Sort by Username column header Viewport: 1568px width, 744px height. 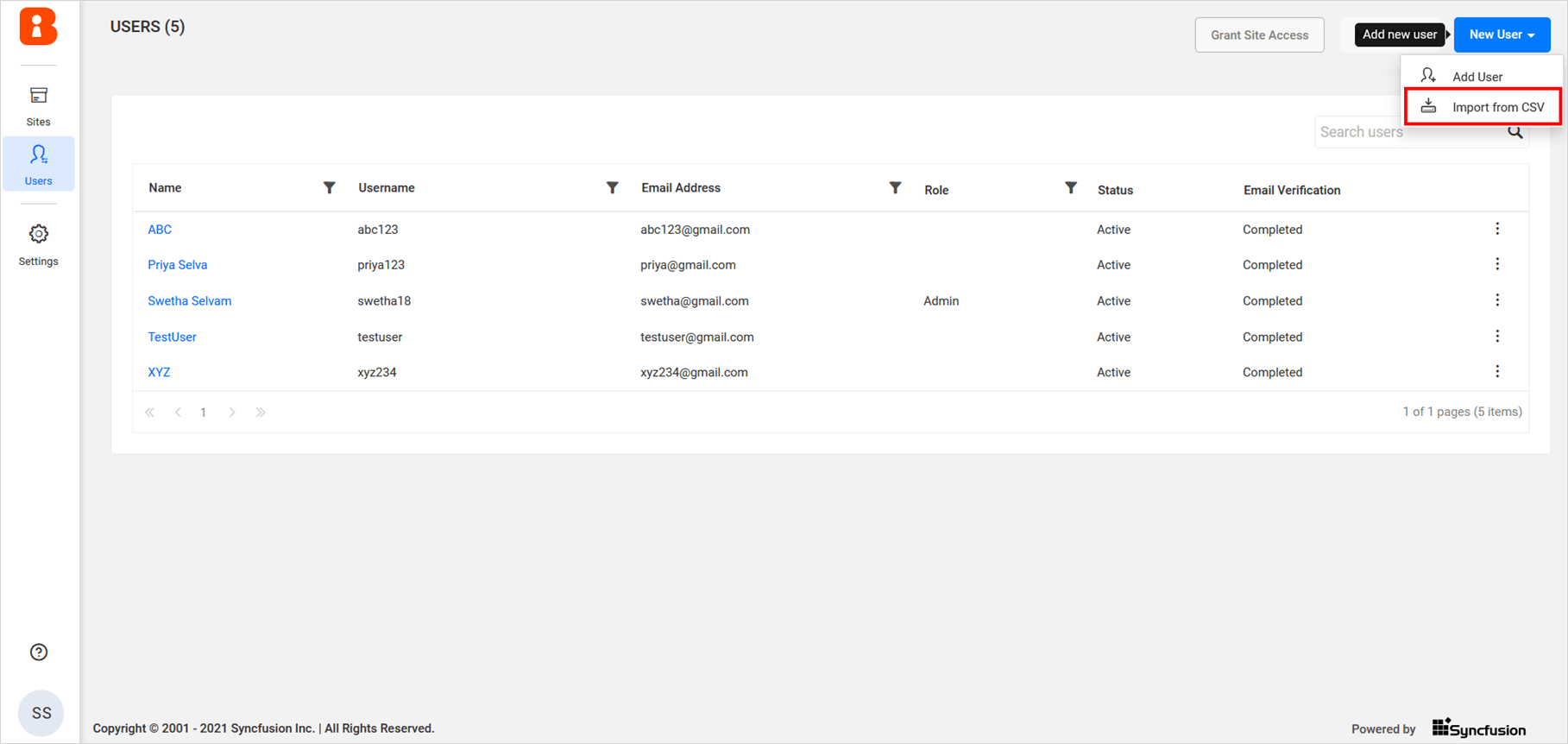387,188
